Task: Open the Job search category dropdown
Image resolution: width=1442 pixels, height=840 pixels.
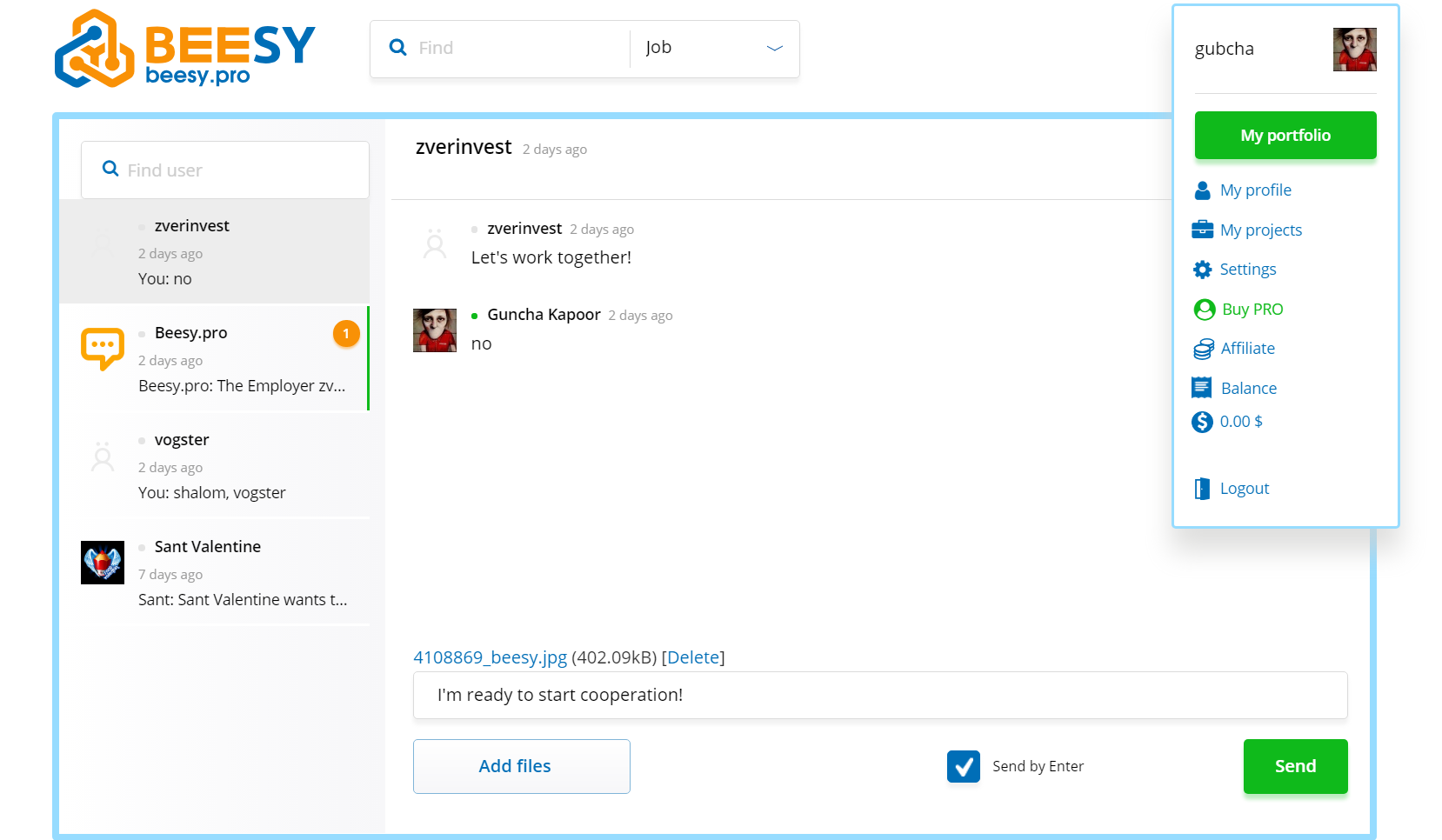Action: pos(714,48)
